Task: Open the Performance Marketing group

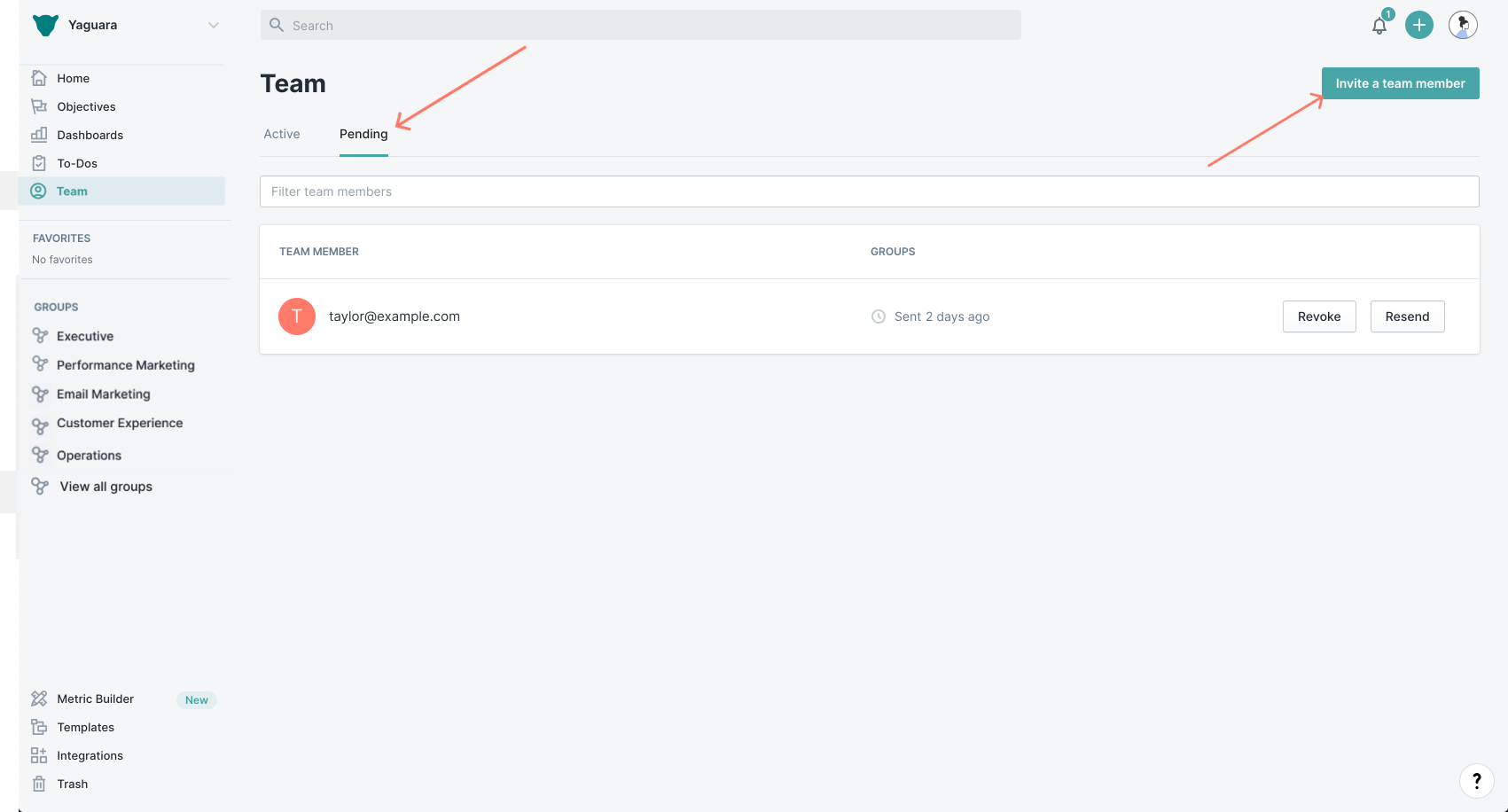Action: coord(125,365)
